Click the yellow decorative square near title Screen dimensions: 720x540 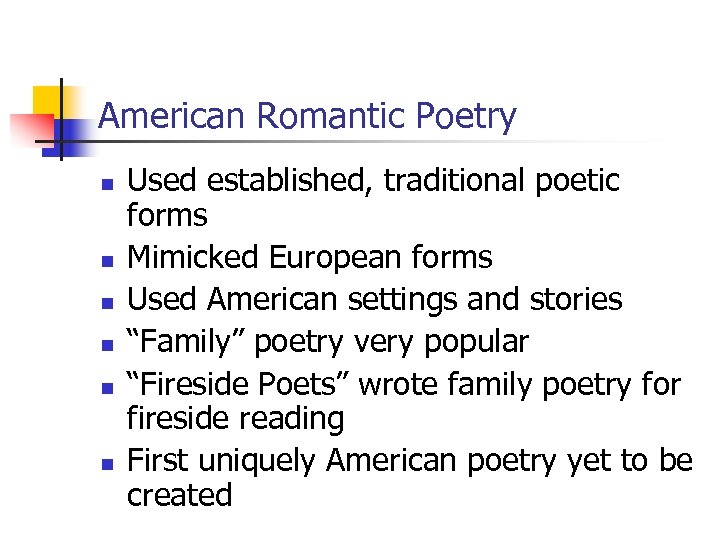(x=45, y=100)
